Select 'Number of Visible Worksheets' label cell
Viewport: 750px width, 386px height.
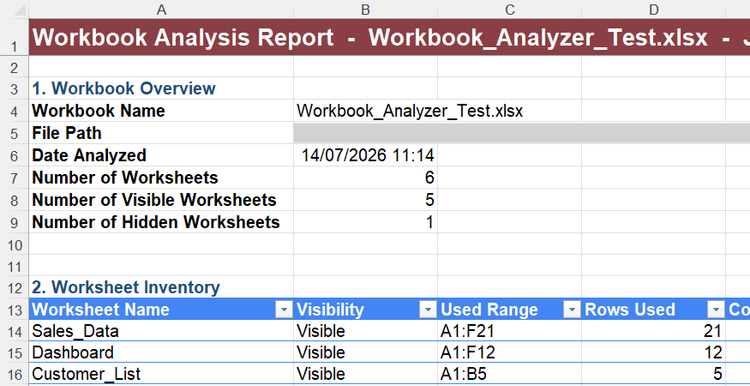161,200
